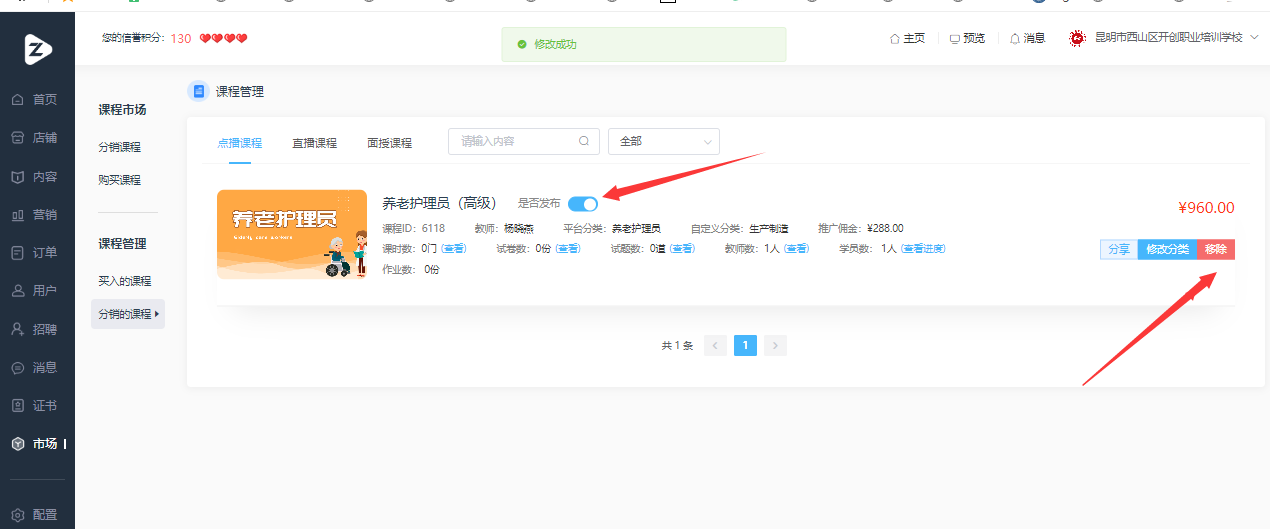
Task: Toggle the 是否发布 switch off
Action: [x=583, y=204]
